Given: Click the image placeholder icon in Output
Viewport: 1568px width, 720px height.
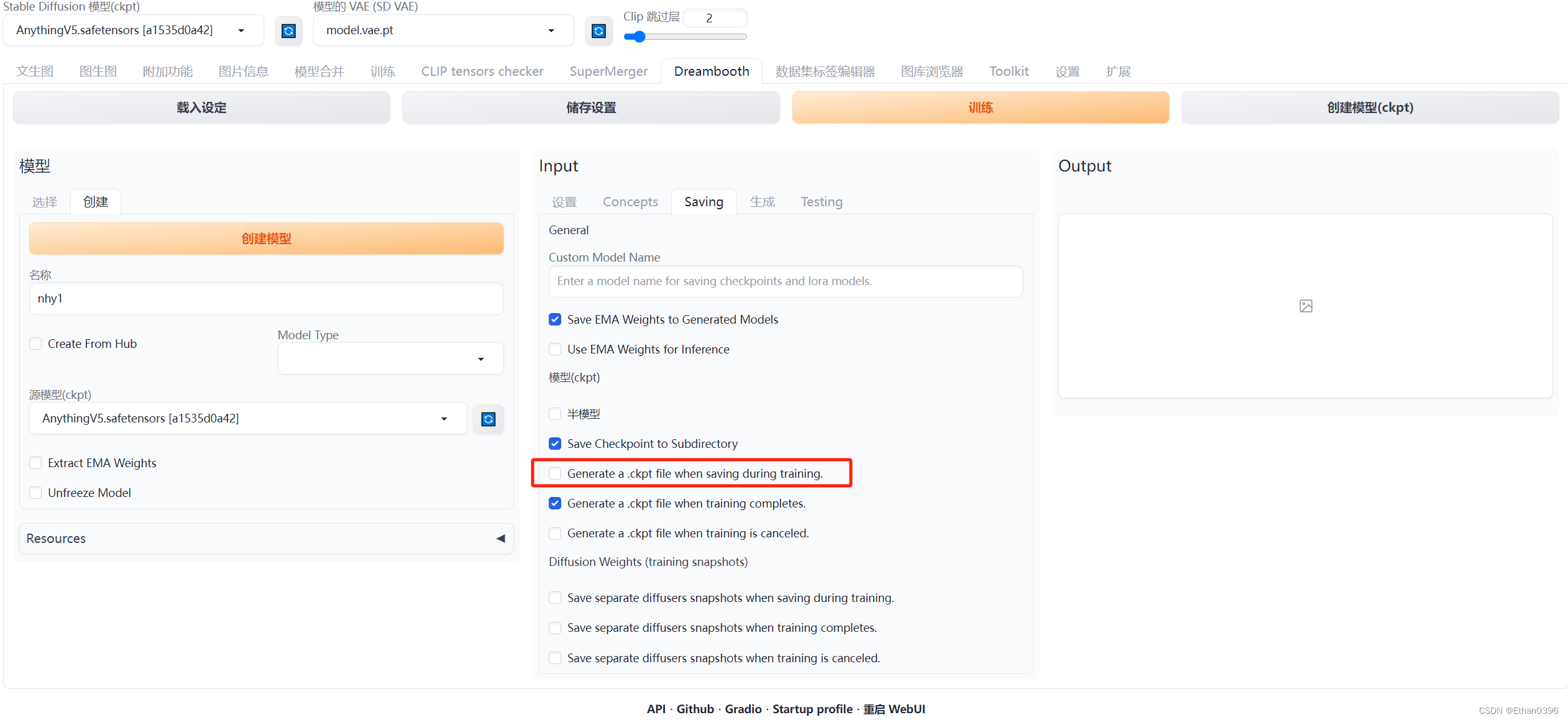Looking at the screenshot, I should (1306, 306).
